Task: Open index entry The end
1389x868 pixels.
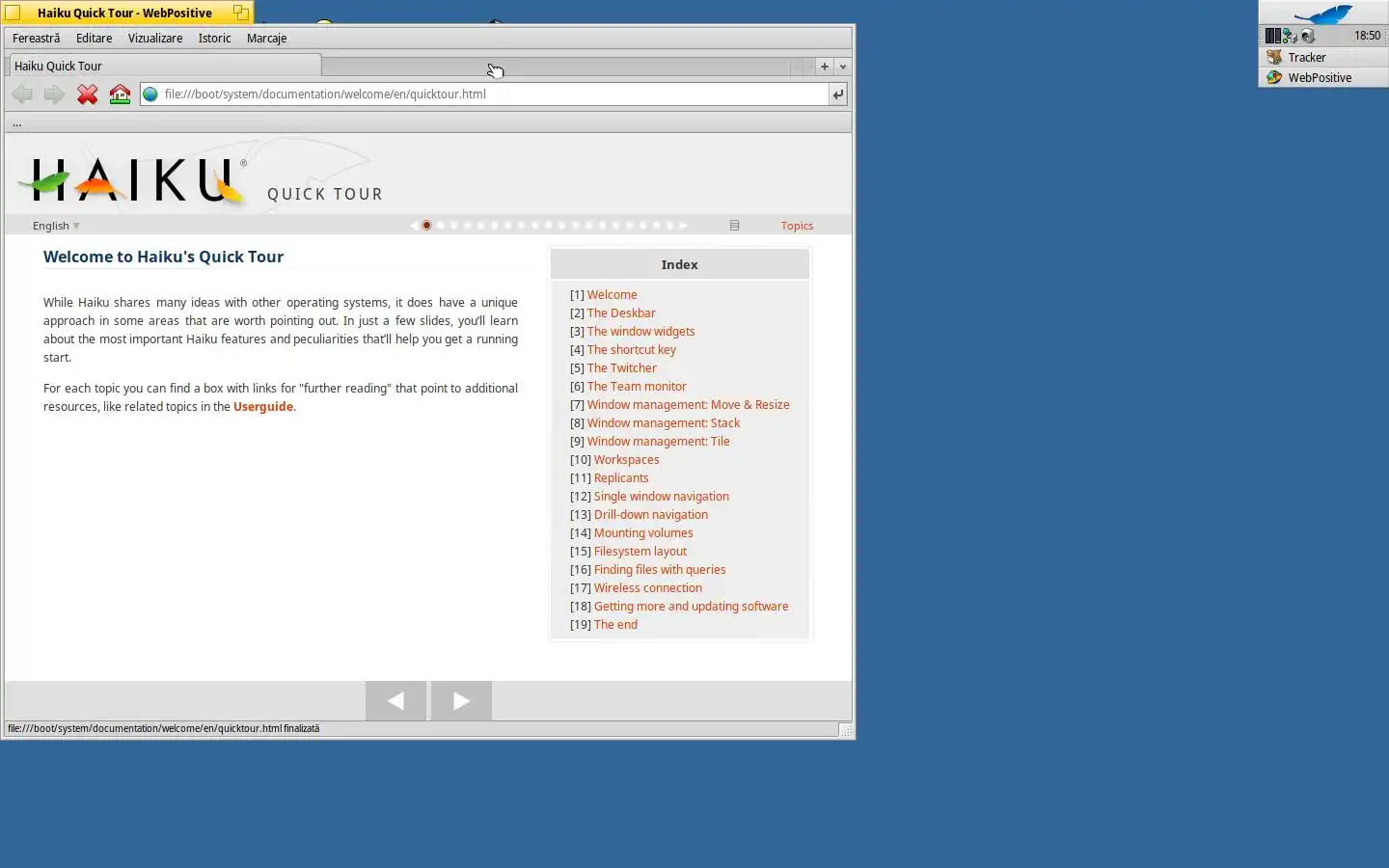Action: (615, 625)
